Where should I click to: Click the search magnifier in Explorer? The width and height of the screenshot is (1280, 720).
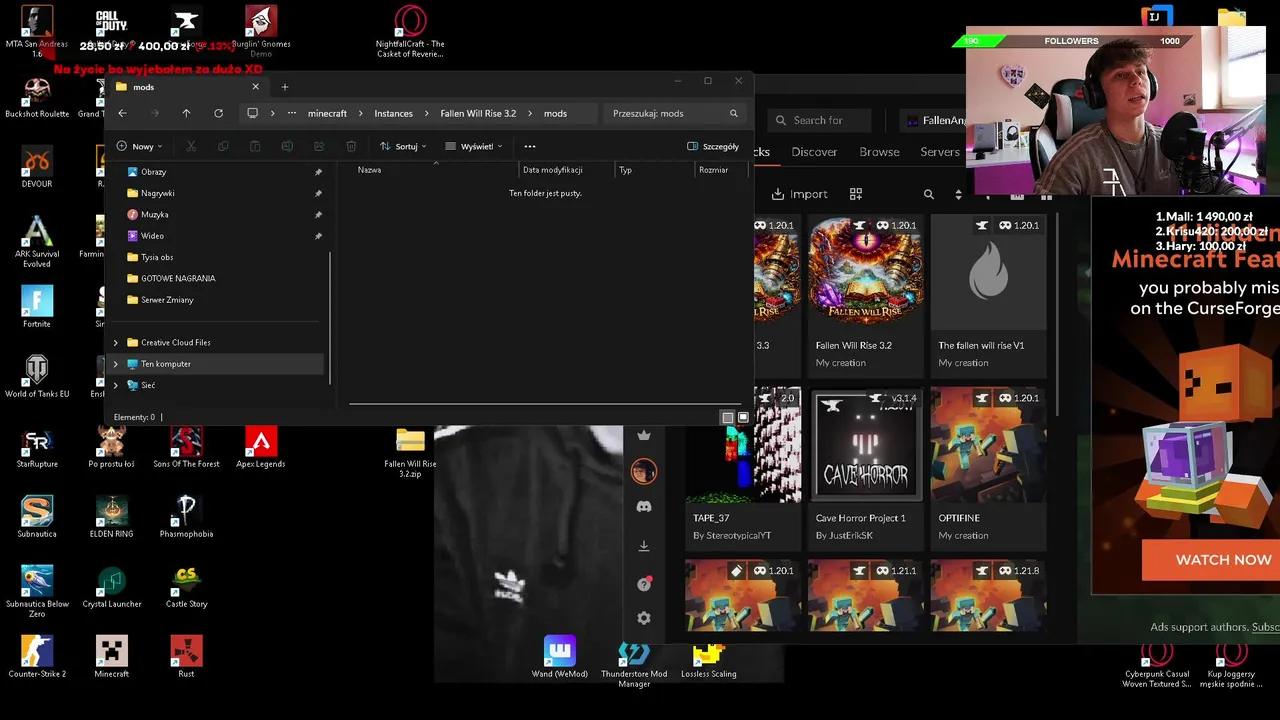[733, 113]
